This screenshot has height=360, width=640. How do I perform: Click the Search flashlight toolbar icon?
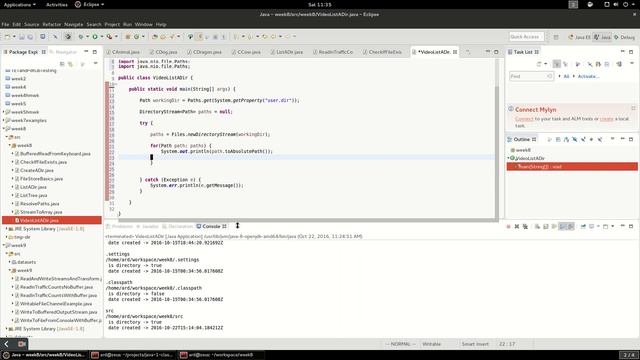coord(172,37)
